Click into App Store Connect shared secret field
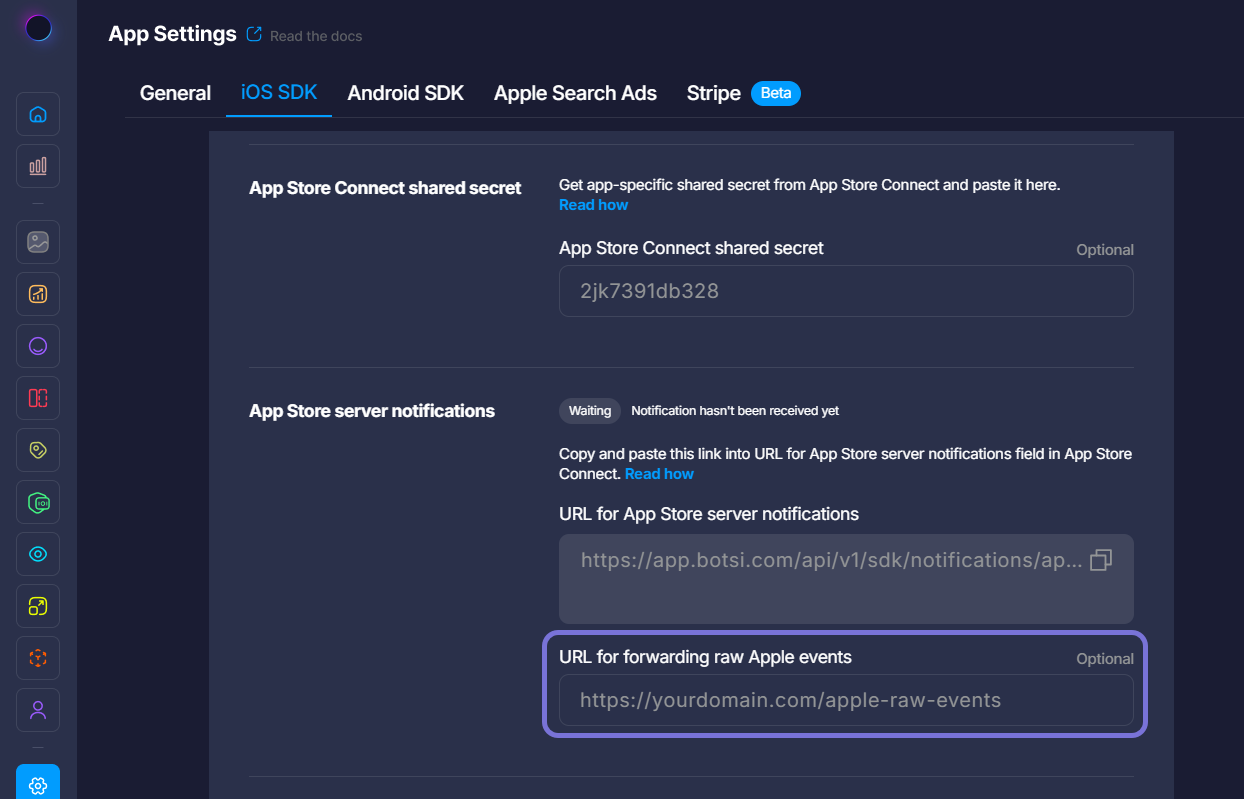Screen dimensions: 1244x799 coord(845,291)
